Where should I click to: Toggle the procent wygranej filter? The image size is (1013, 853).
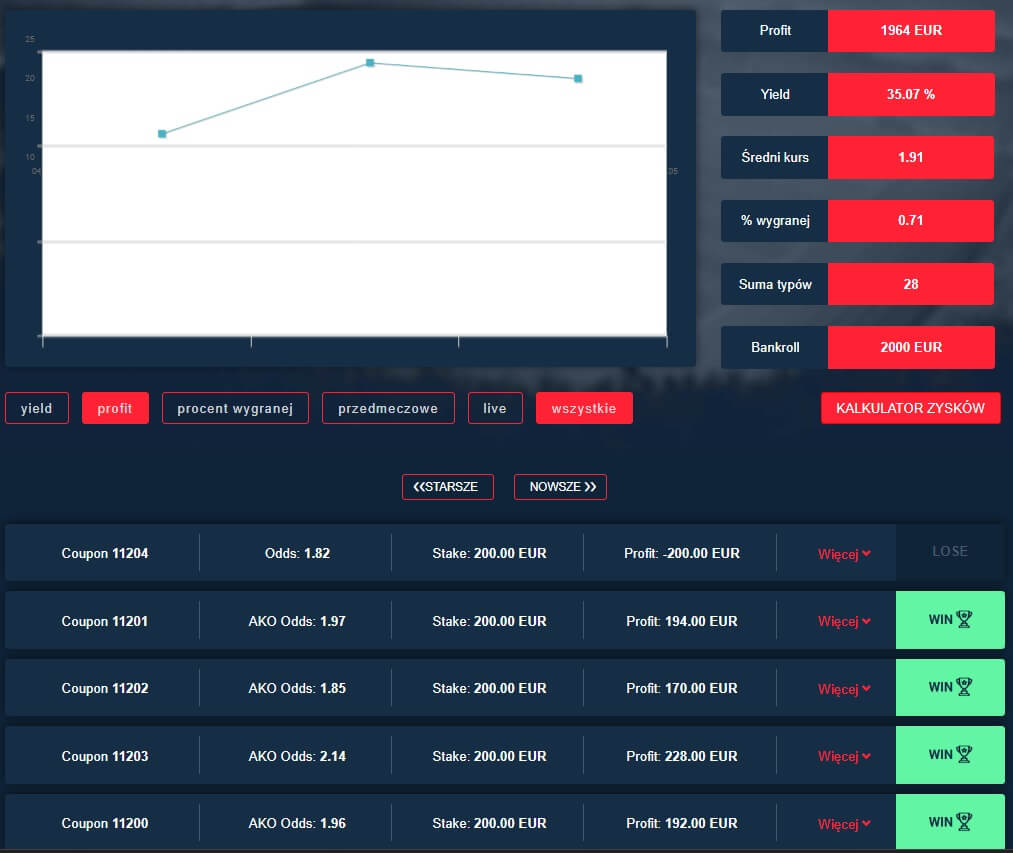(235, 408)
